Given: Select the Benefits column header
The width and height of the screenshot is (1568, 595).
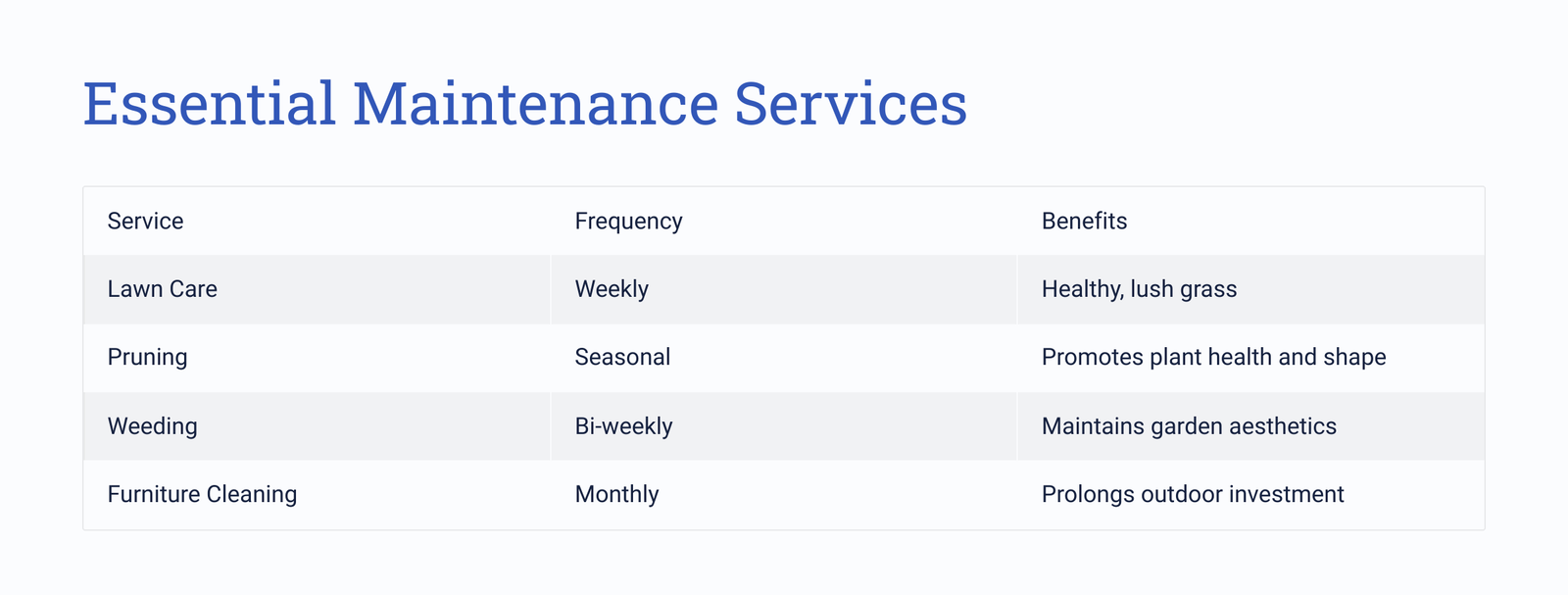Looking at the screenshot, I should coord(1251,222).
